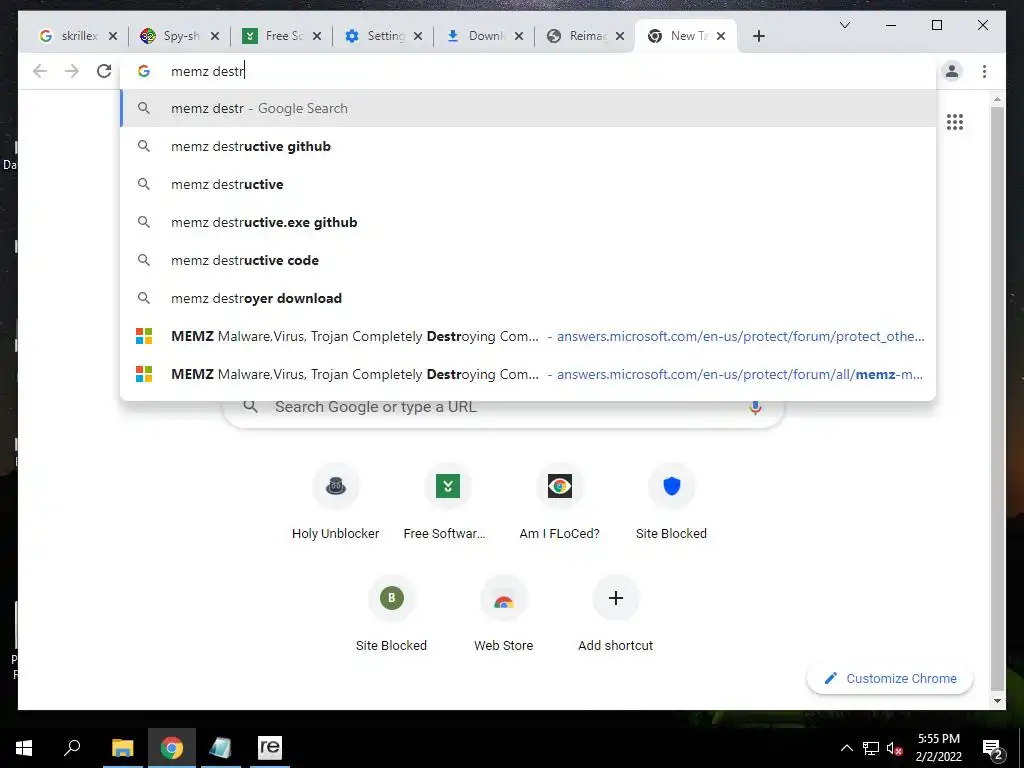Open the notification center icon

(x=993, y=749)
